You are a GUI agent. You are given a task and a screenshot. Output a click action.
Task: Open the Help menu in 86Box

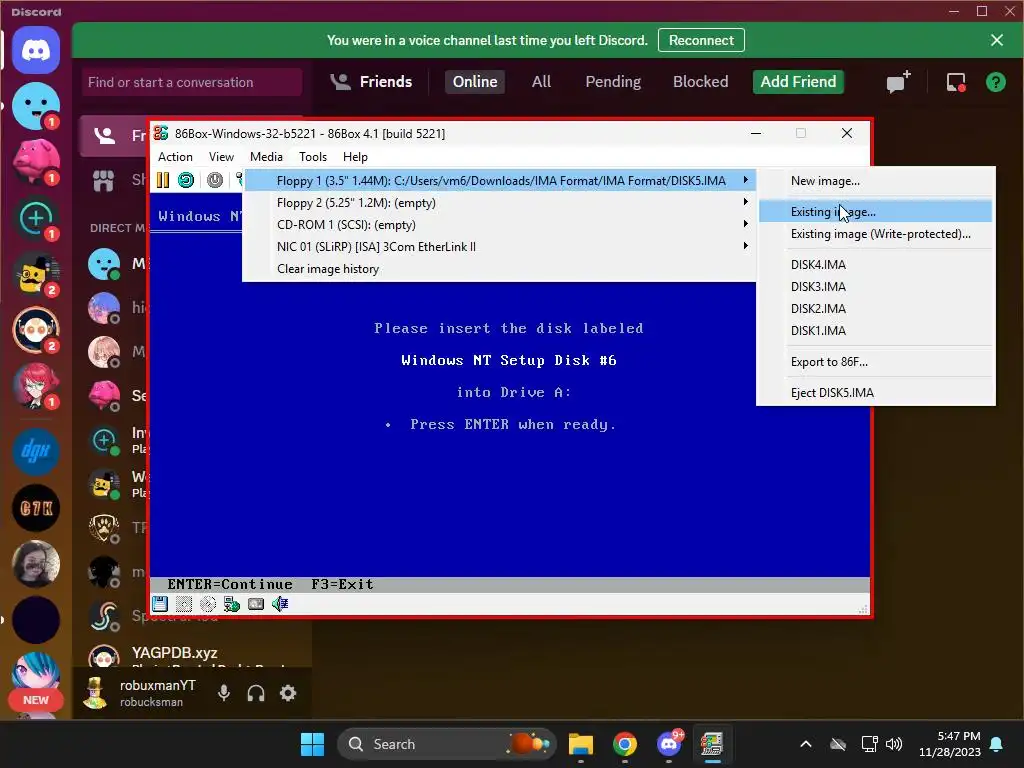tap(355, 157)
